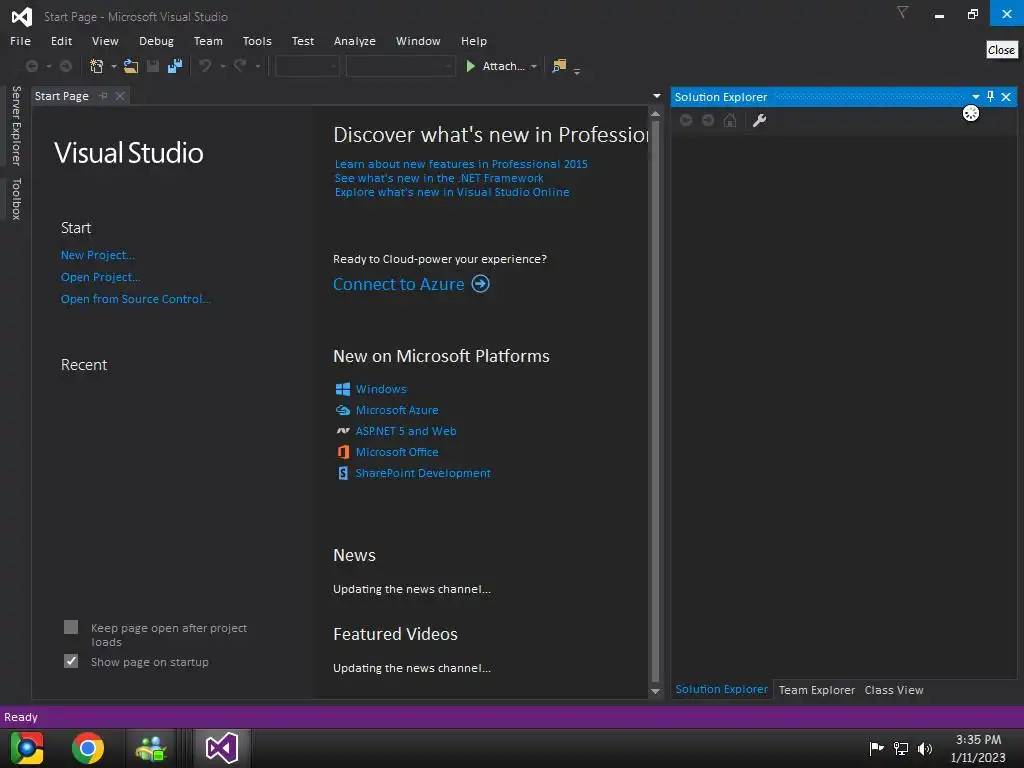Viewport: 1024px width, 768px height.
Task: Click the Save All toolbar icon
Action: click(x=175, y=66)
